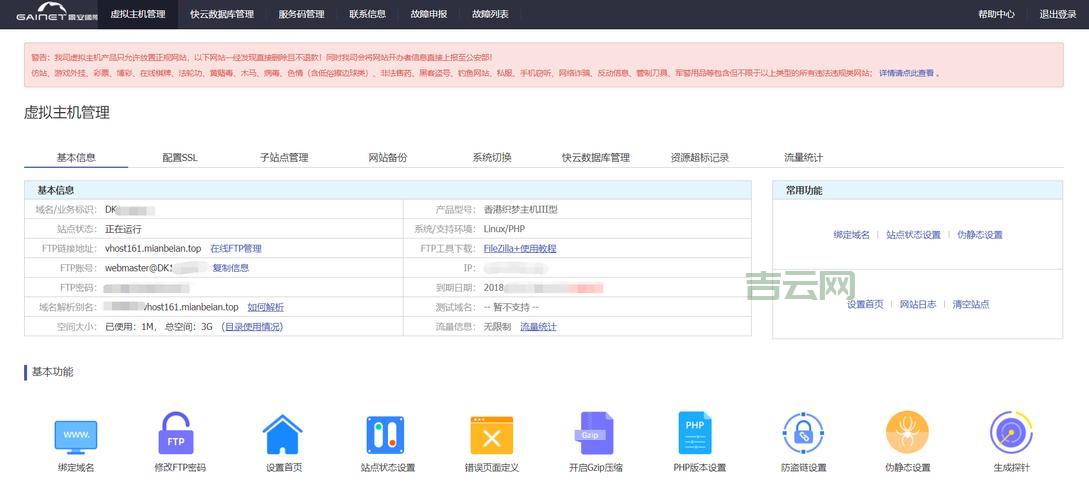Click the 已使用: 1M, 总空间: 3G text
The height and width of the screenshot is (500, 1089).
pos(158,327)
